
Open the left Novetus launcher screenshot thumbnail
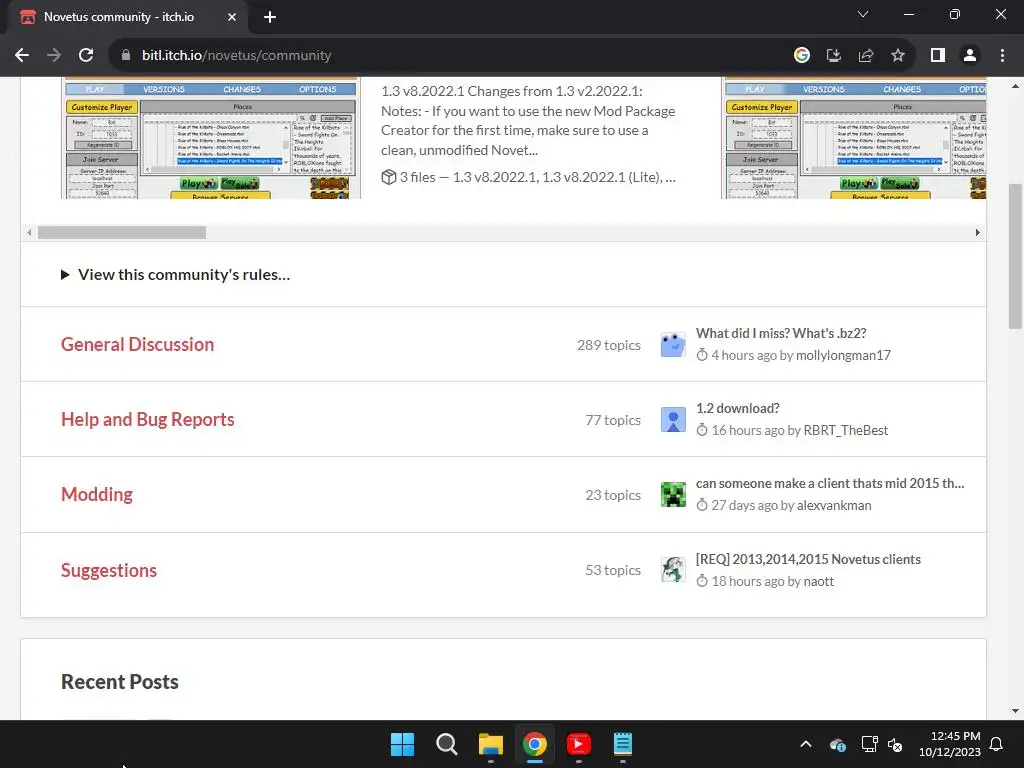(210, 138)
